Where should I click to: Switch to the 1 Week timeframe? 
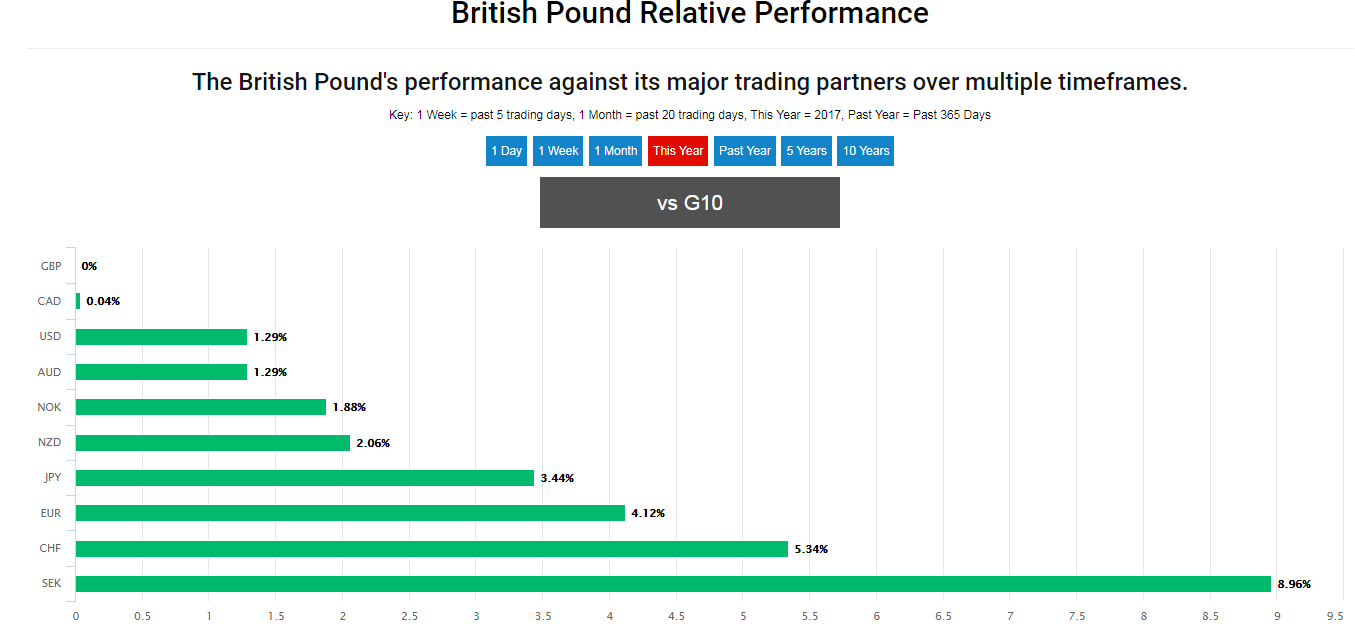tap(558, 151)
